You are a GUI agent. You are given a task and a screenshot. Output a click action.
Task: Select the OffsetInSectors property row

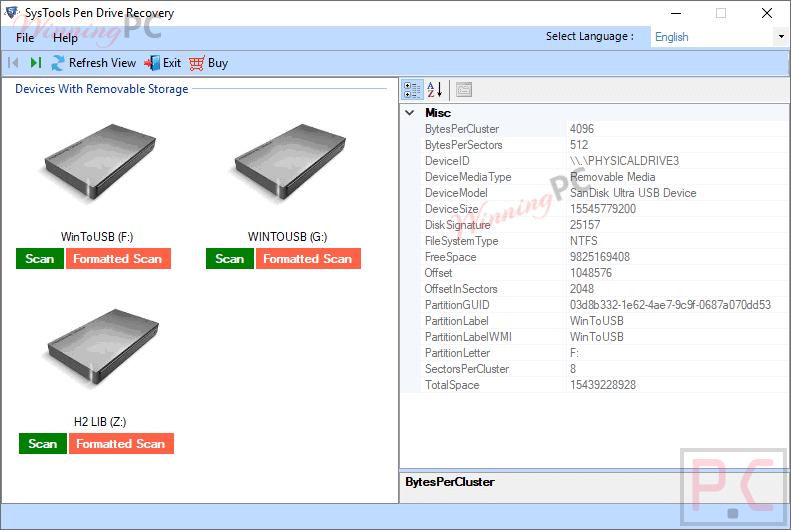[x=604, y=289]
